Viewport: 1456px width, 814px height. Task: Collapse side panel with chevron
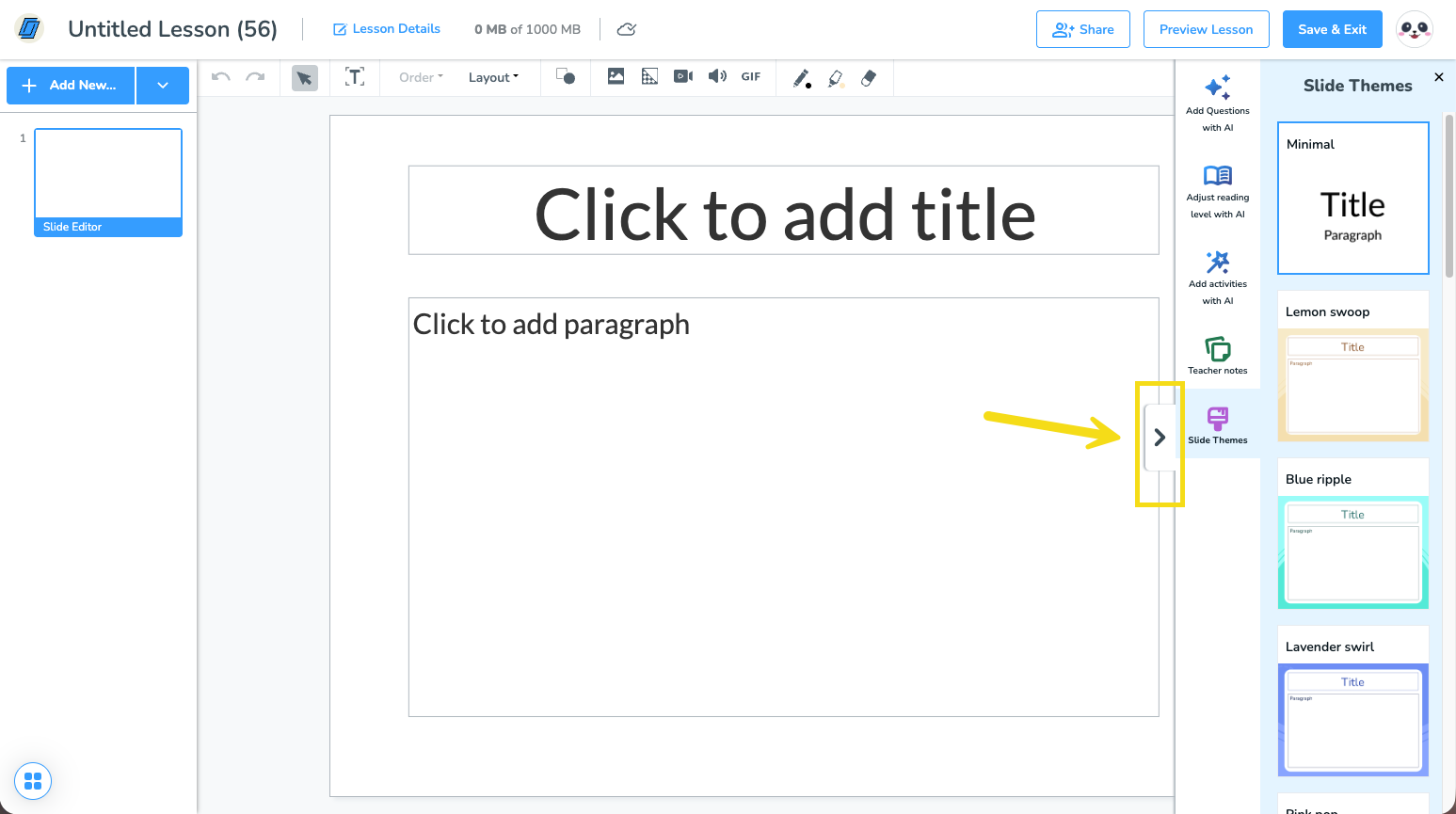[x=1160, y=437]
